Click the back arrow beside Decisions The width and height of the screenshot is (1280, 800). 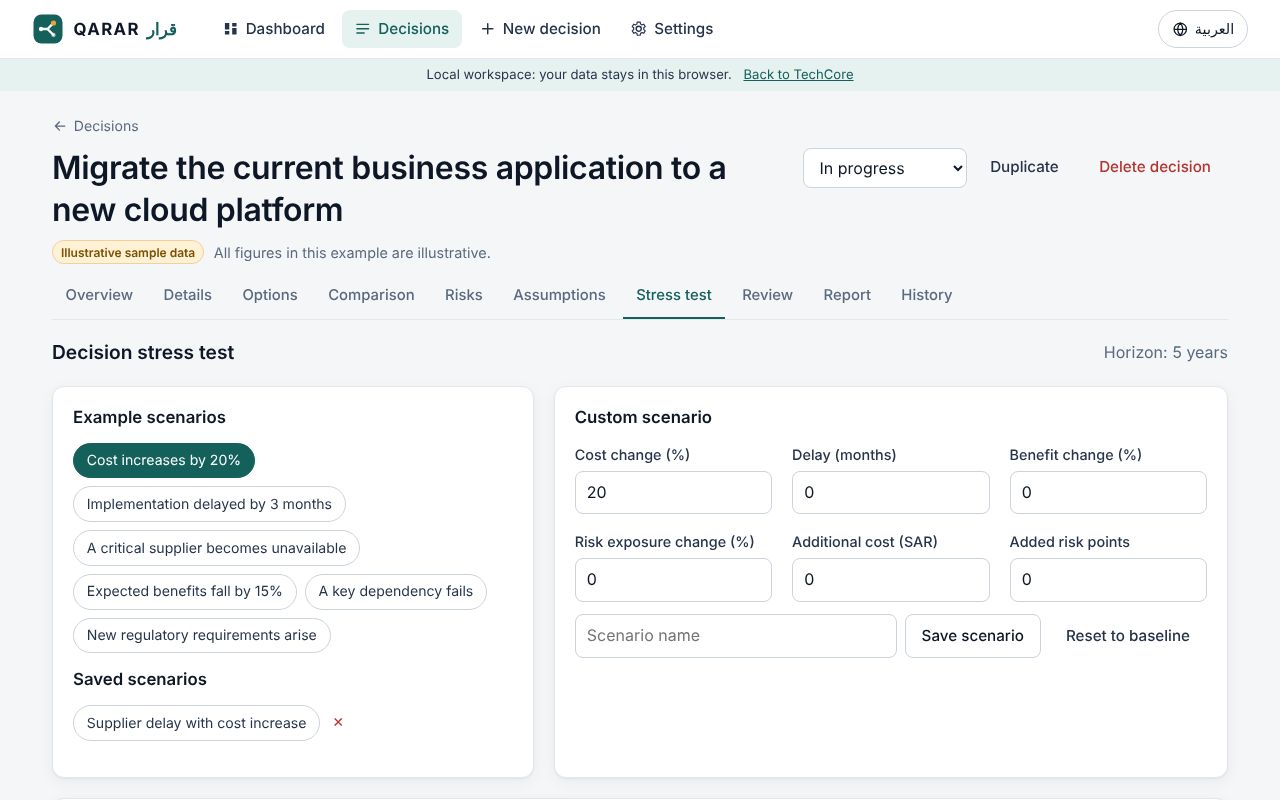pos(60,126)
